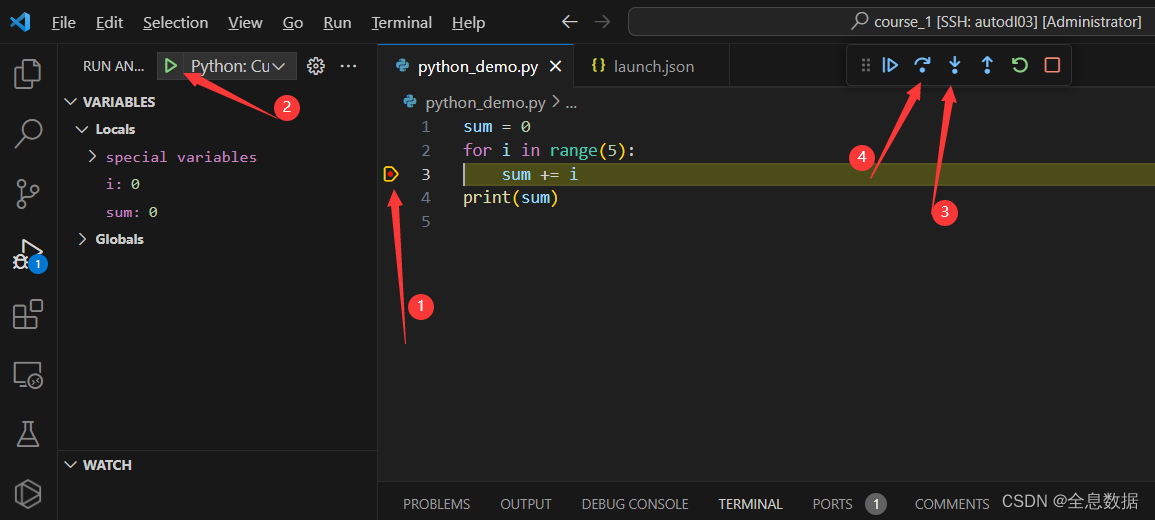
Task: Click the highlighted line 'sum += i'
Action: pyautogui.click(x=540, y=175)
